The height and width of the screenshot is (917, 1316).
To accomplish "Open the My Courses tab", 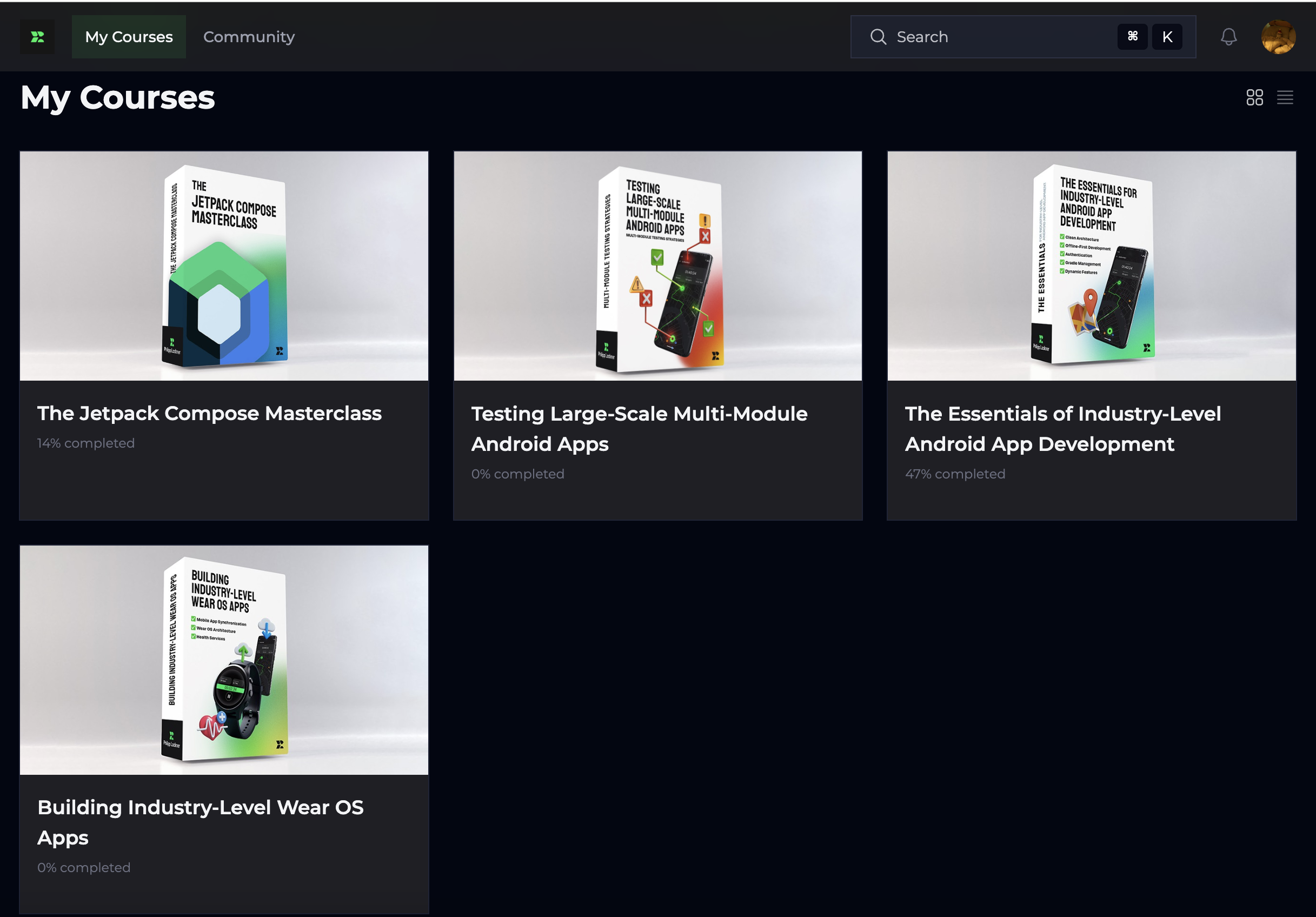I will click(x=128, y=37).
